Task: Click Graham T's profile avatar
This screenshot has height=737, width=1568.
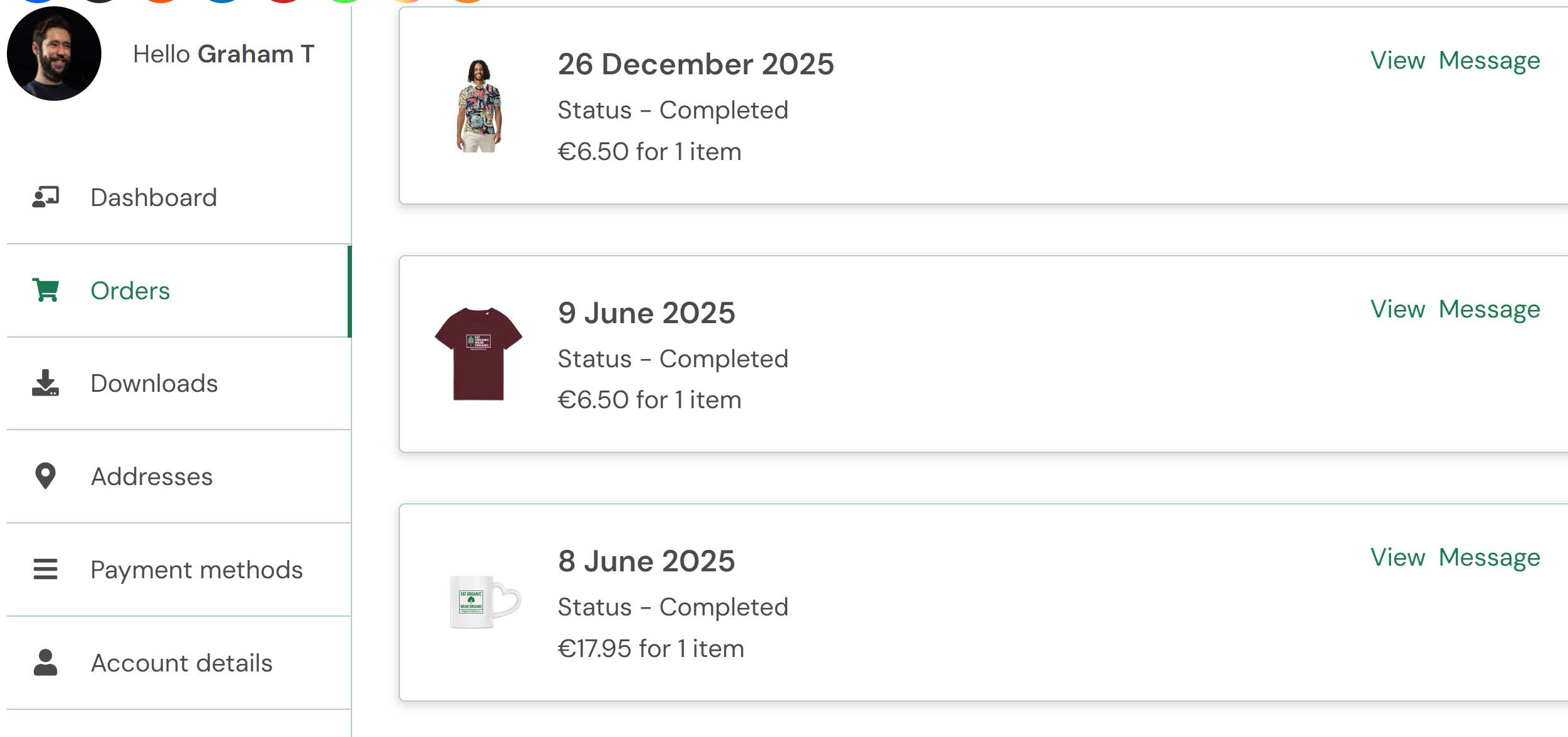Action: coord(54,54)
